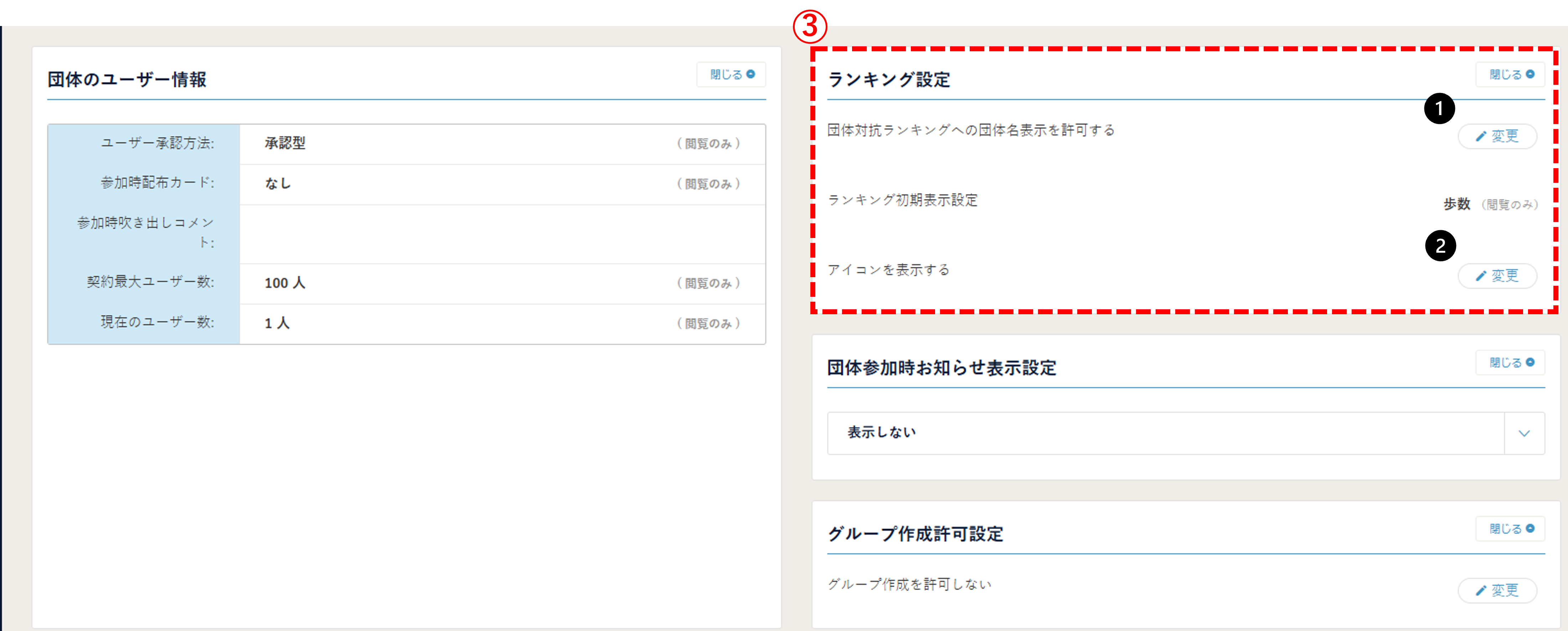The image size is (1568, 631).
Task: Click the black number 2 marker
Action: click(1440, 246)
